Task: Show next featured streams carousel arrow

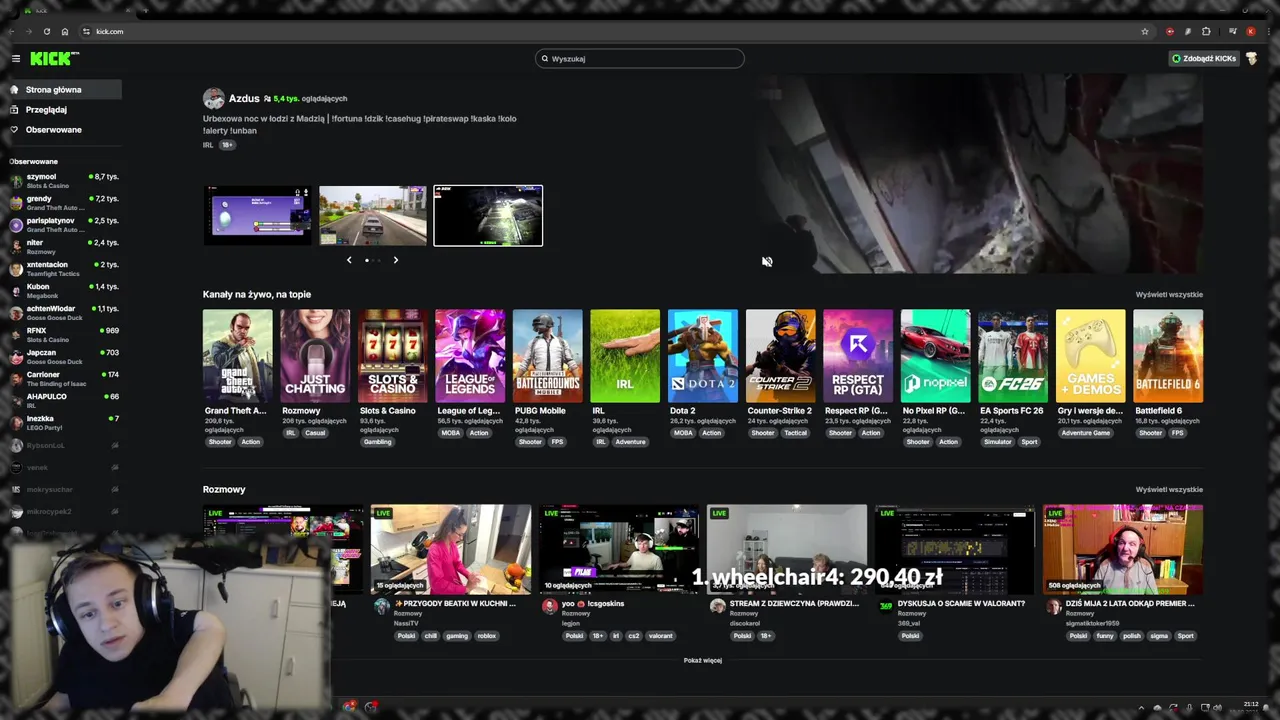Action: pyautogui.click(x=396, y=260)
